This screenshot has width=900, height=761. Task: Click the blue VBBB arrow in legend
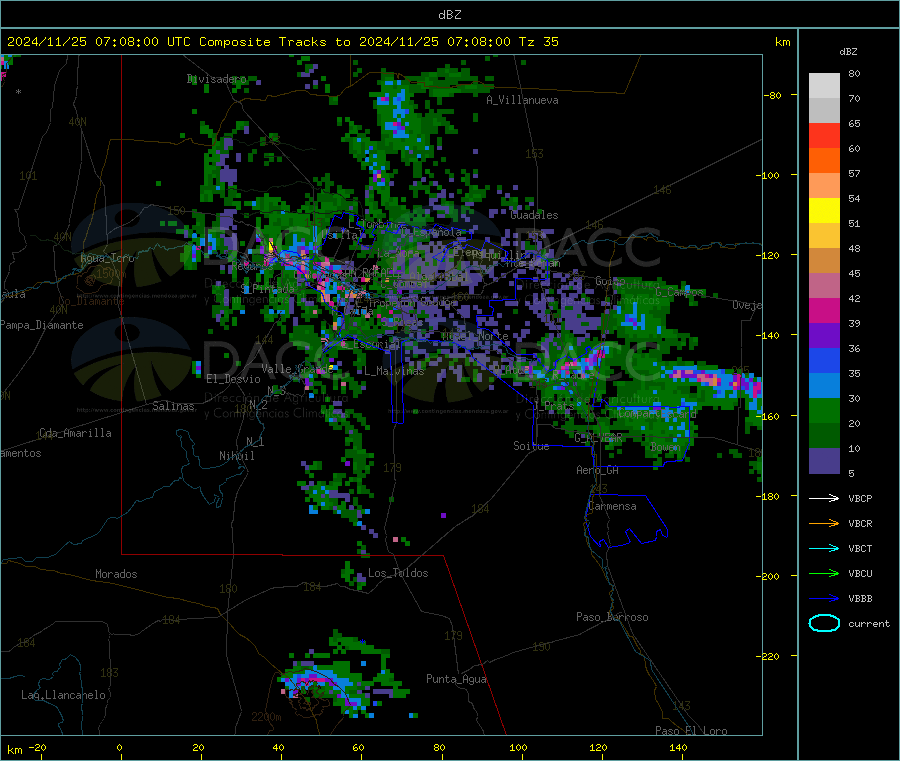coord(824,599)
